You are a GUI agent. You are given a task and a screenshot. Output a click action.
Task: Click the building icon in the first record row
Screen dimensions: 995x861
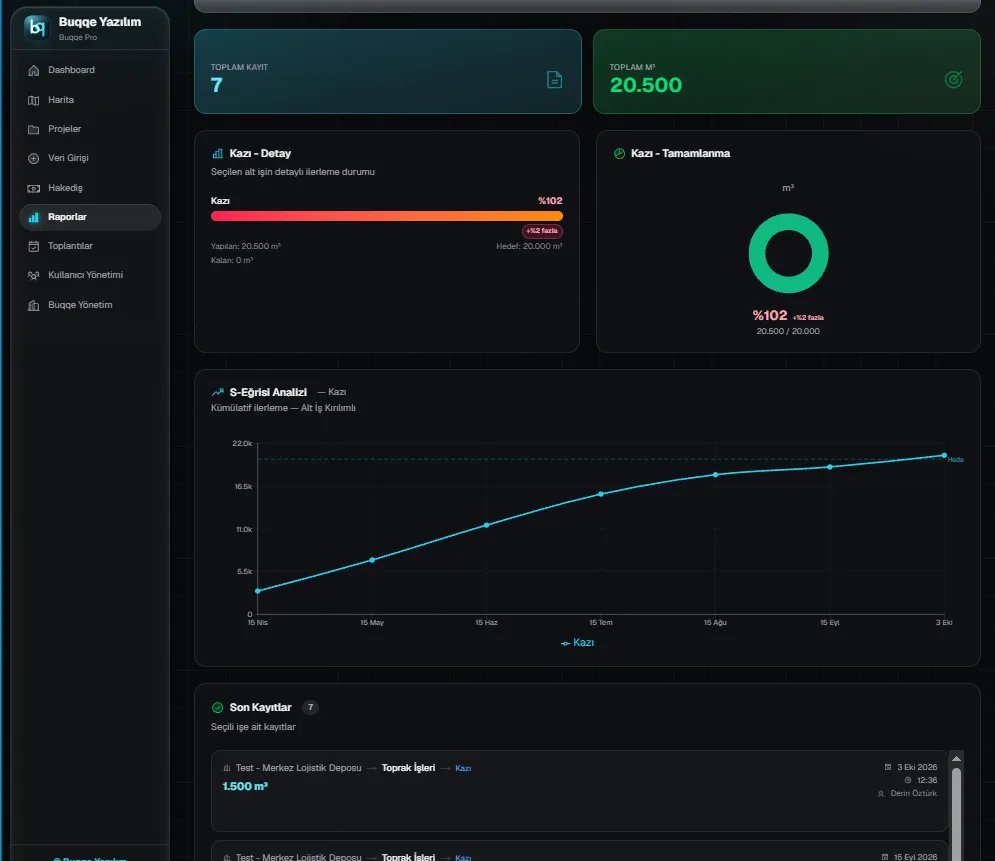point(227,768)
